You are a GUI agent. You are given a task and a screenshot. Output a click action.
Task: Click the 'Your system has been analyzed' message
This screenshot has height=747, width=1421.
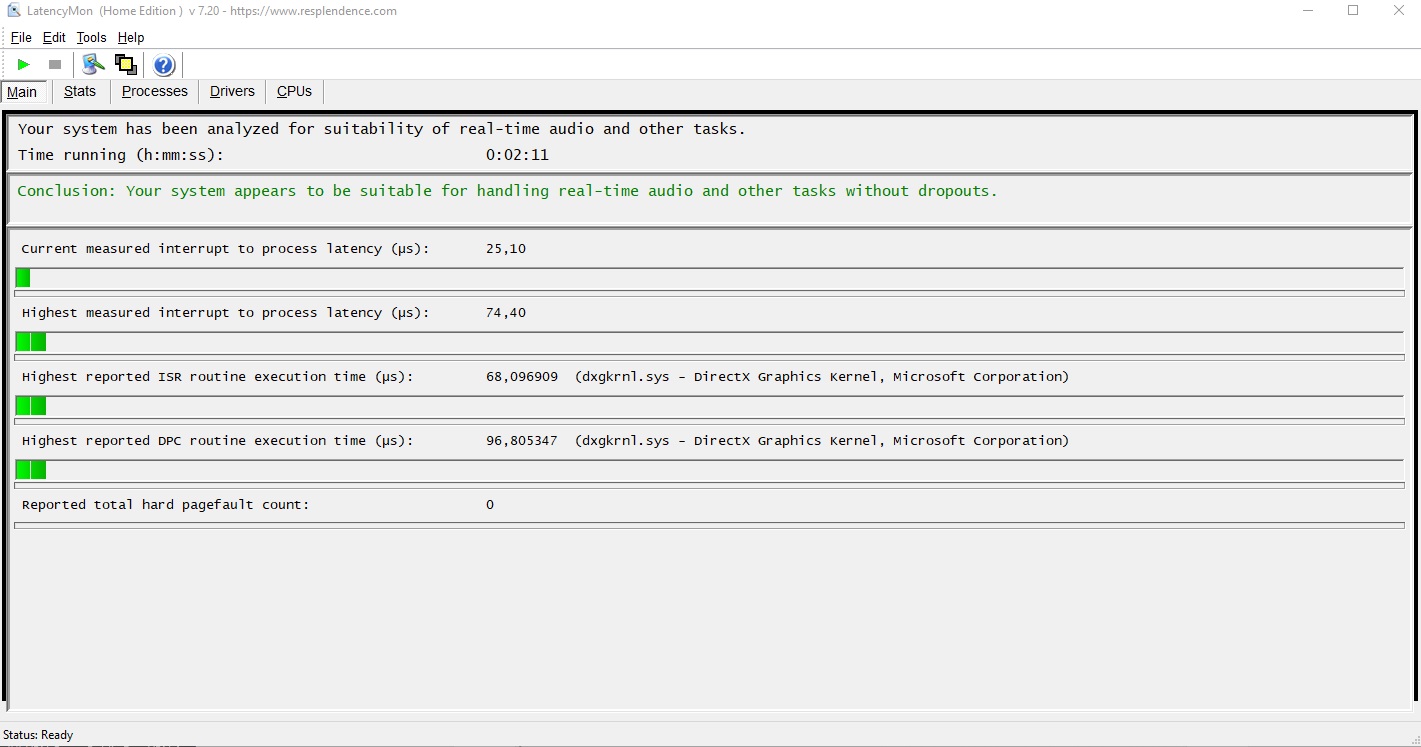382,129
